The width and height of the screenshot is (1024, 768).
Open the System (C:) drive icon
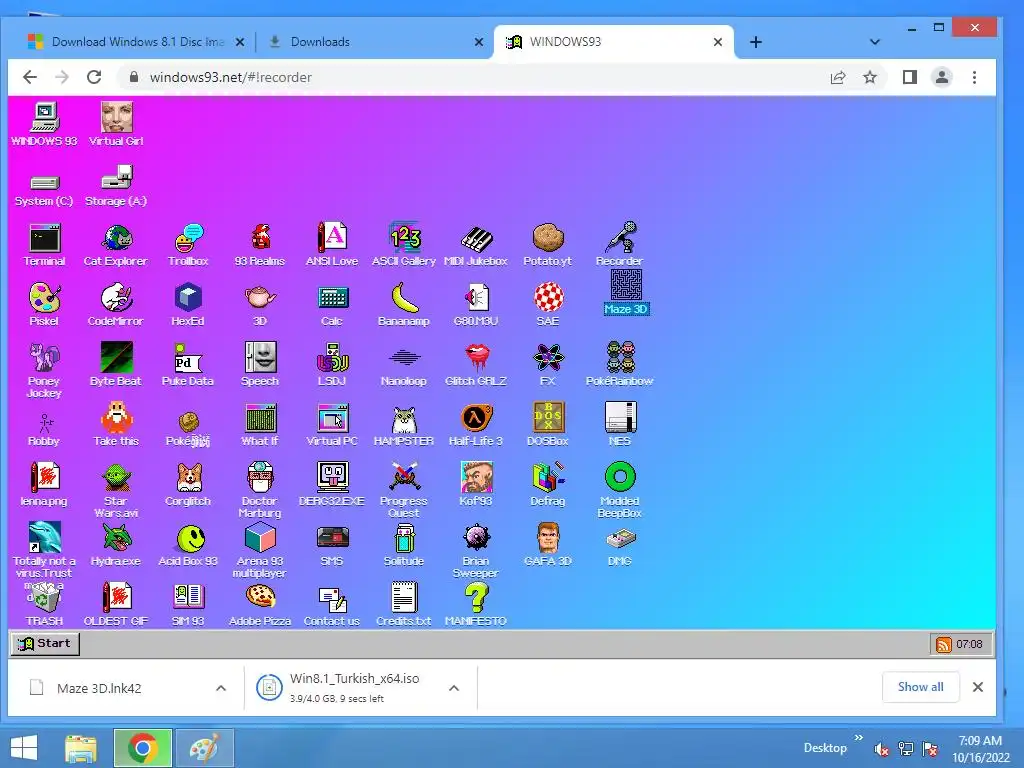(44, 189)
